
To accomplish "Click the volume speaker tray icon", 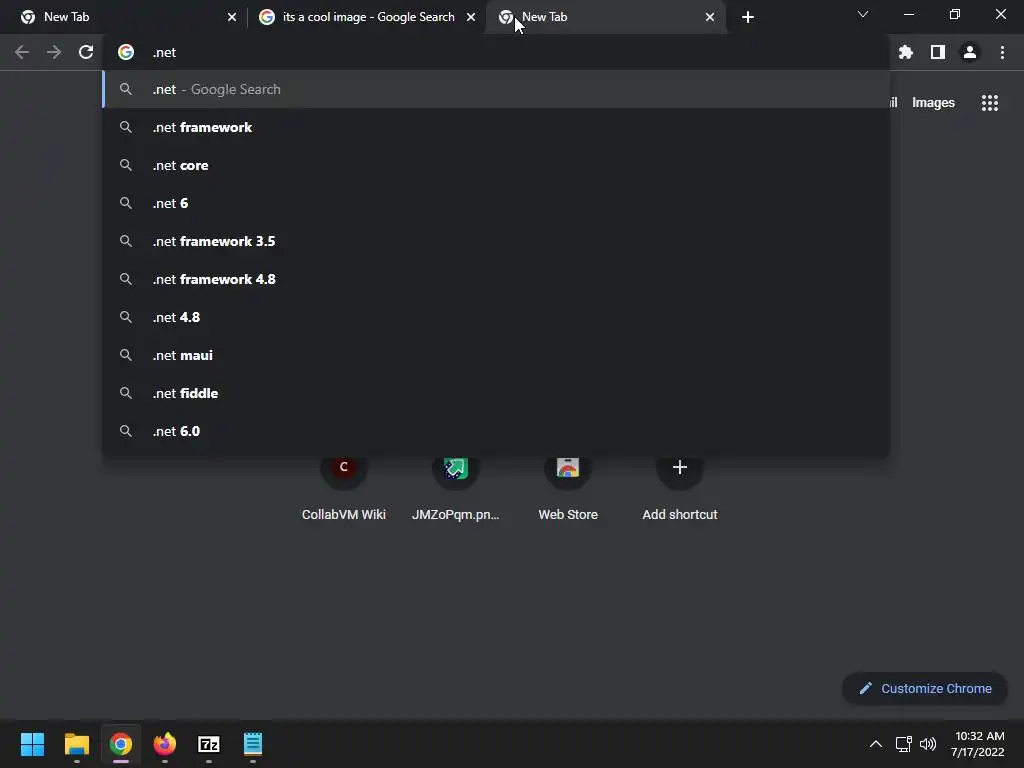I will pos(928,744).
